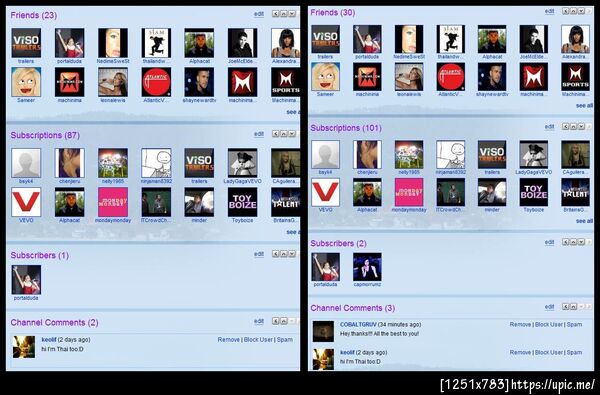This screenshot has width=600, height=395.
Task: Open the minder thumbnail in Subscriptions (101)
Action: click(492, 192)
